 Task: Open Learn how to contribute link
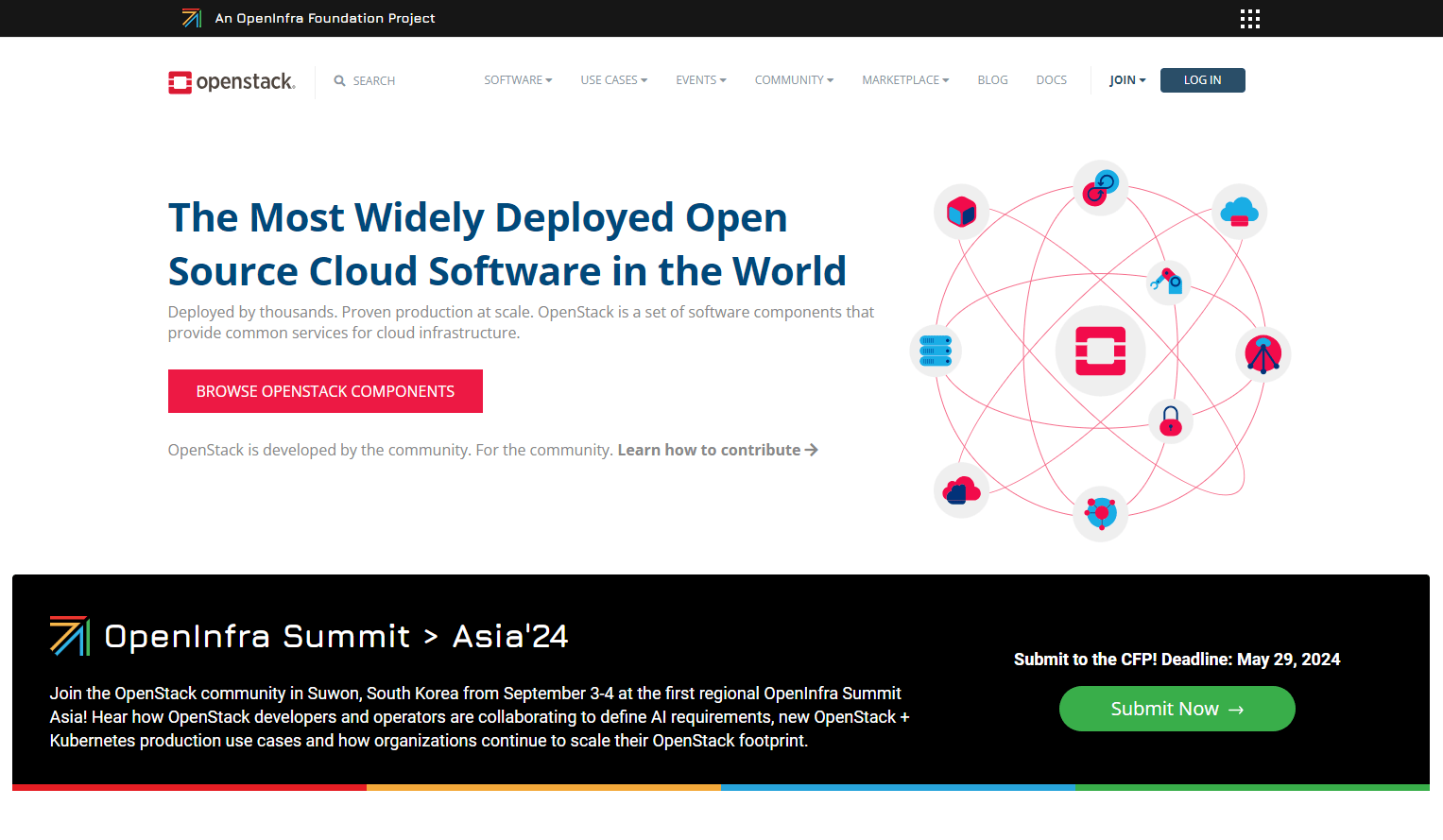(717, 450)
